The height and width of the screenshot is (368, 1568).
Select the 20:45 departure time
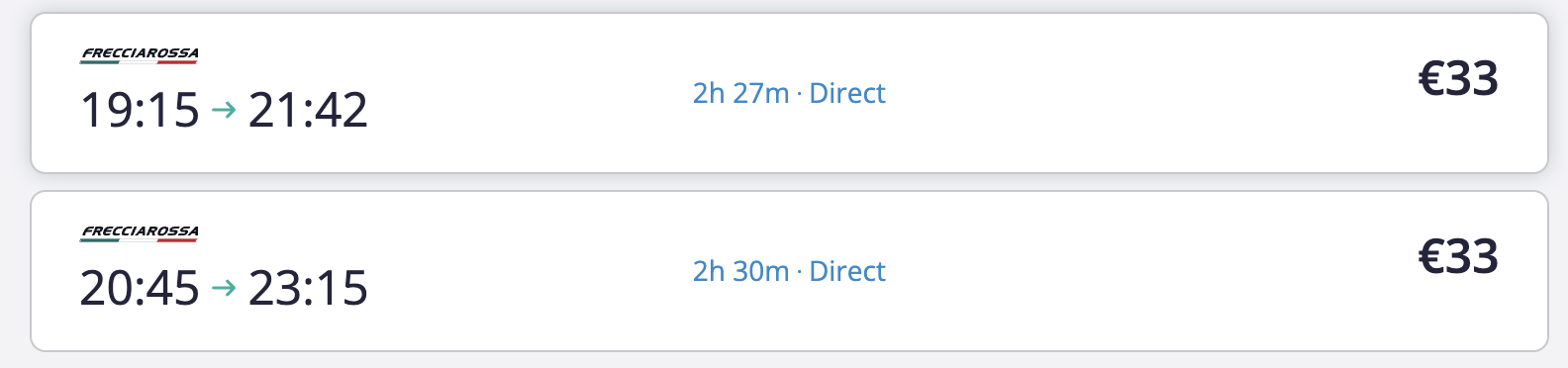tap(140, 288)
